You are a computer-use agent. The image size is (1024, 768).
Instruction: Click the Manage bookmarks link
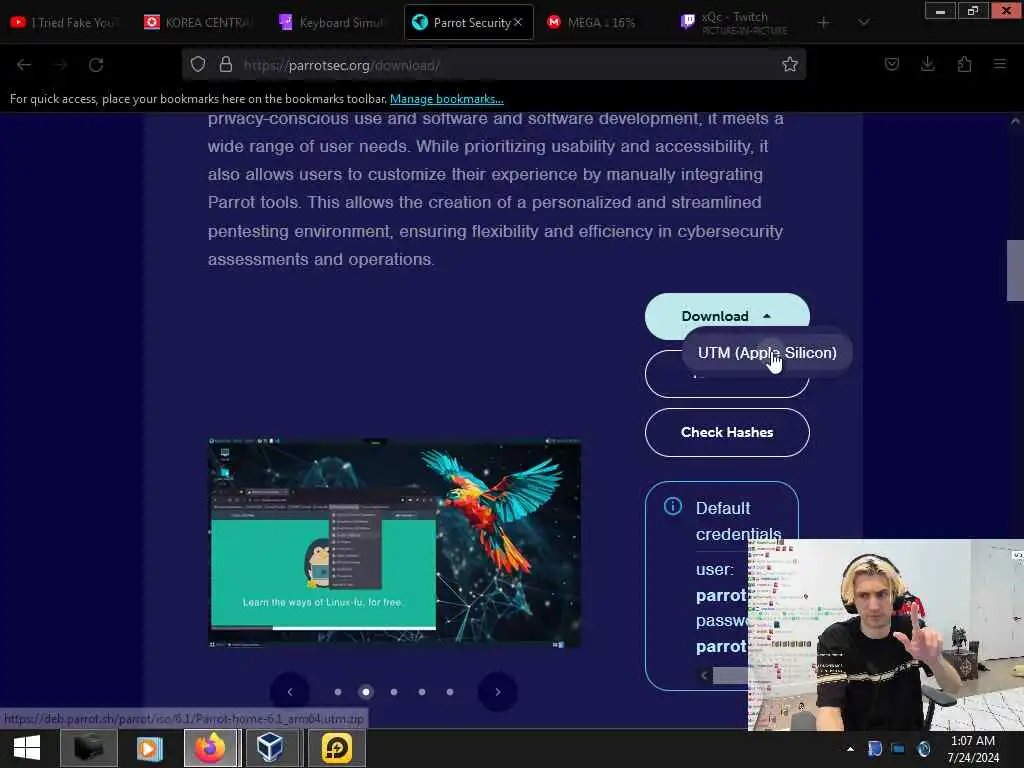[447, 99]
